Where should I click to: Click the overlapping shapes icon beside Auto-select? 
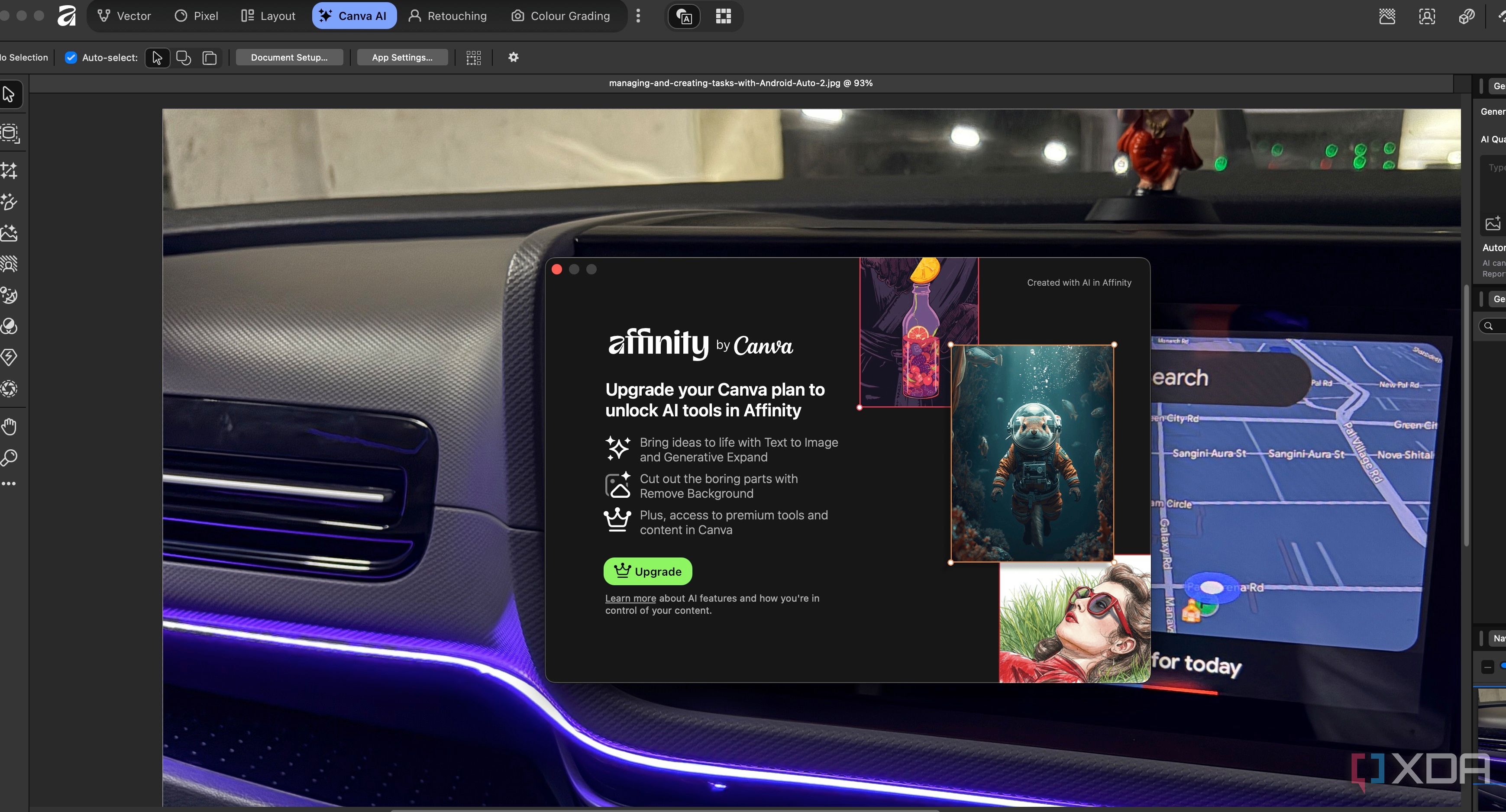pyautogui.click(x=184, y=57)
